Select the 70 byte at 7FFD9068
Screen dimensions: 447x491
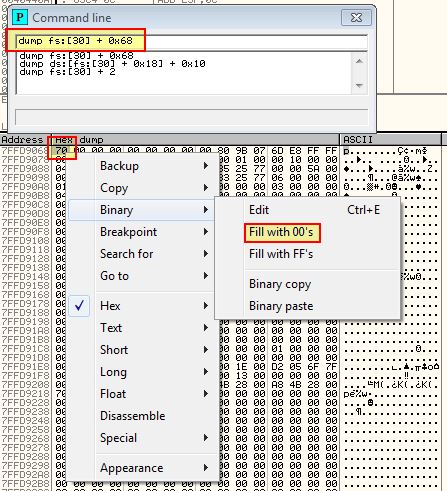[62, 151]
